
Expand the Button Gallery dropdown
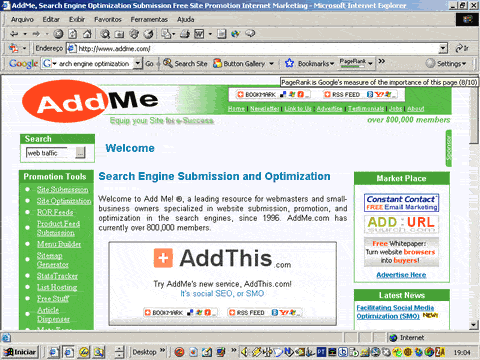tap(271, 63)
